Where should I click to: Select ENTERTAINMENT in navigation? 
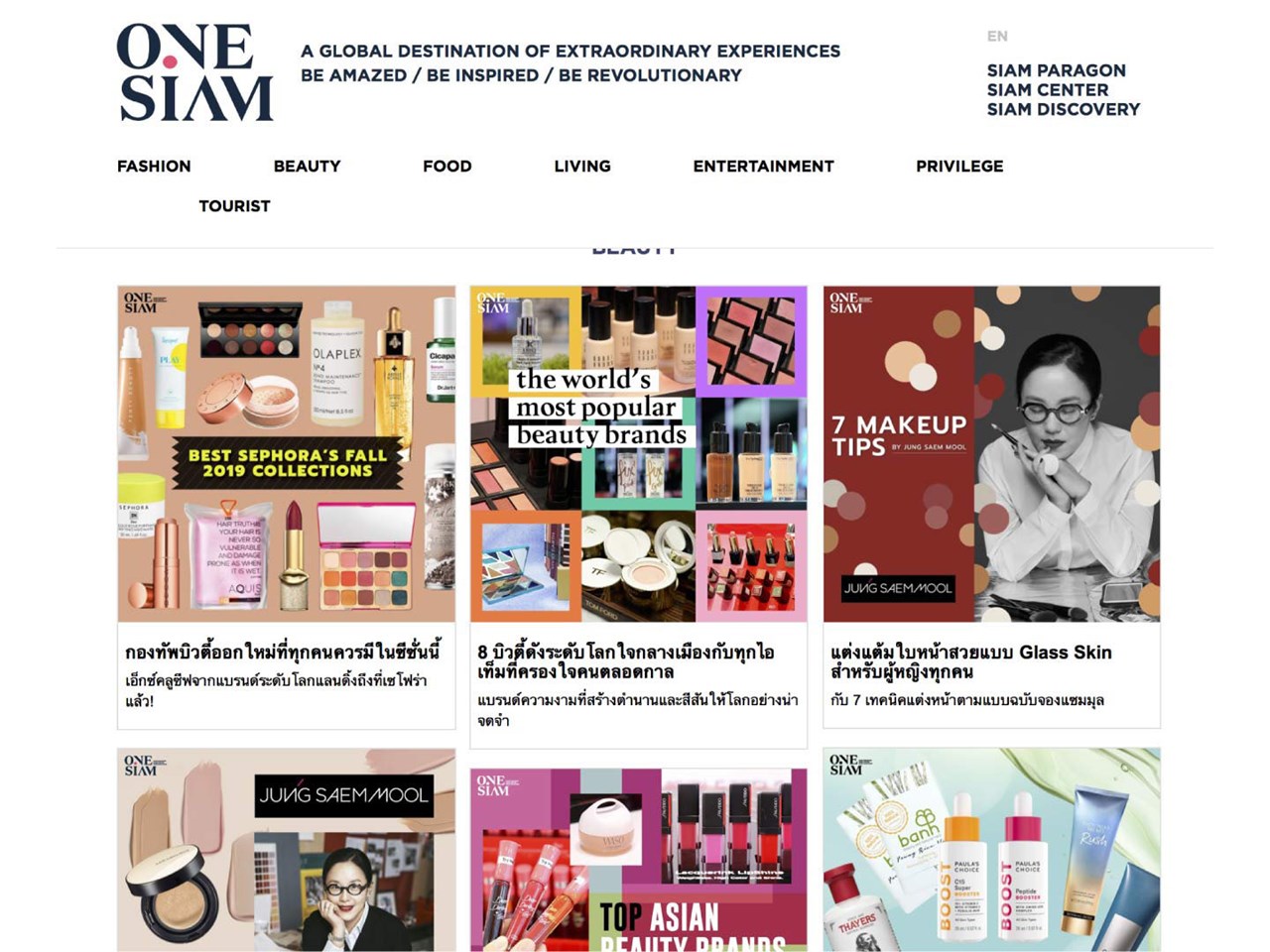tap(763, 166)
